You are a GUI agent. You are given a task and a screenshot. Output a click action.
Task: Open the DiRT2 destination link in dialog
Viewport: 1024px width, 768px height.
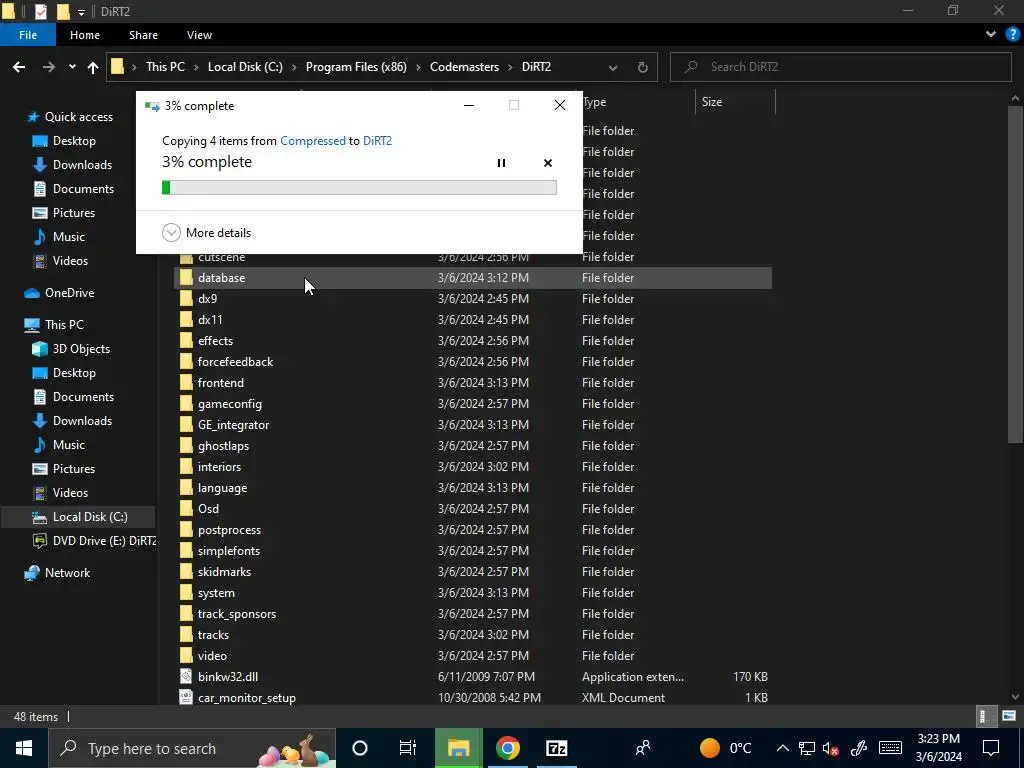coord(377,140)
